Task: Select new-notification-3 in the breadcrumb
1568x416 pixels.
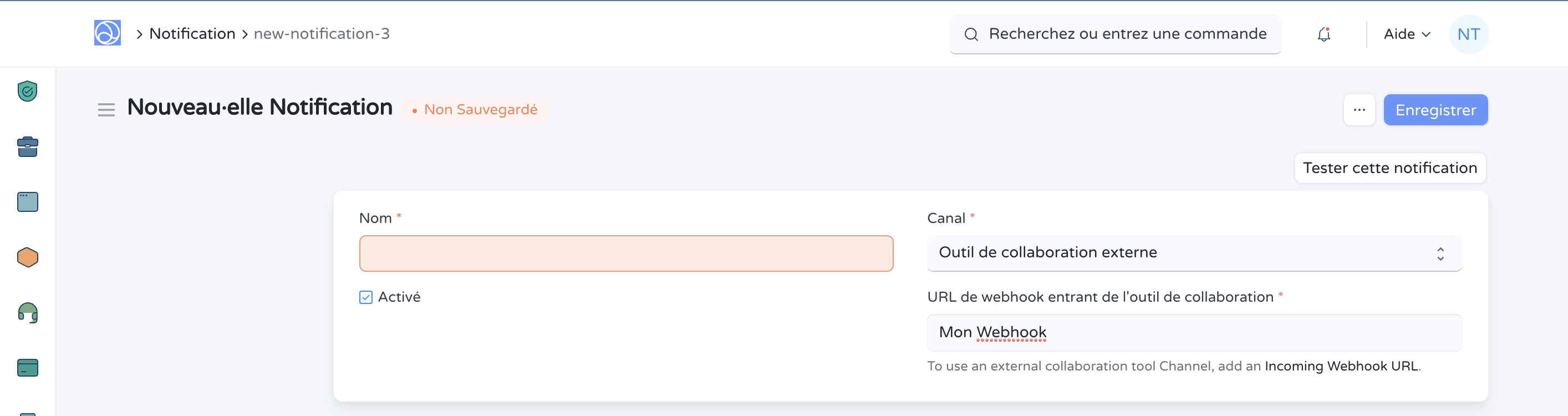Action: (321, 33)
